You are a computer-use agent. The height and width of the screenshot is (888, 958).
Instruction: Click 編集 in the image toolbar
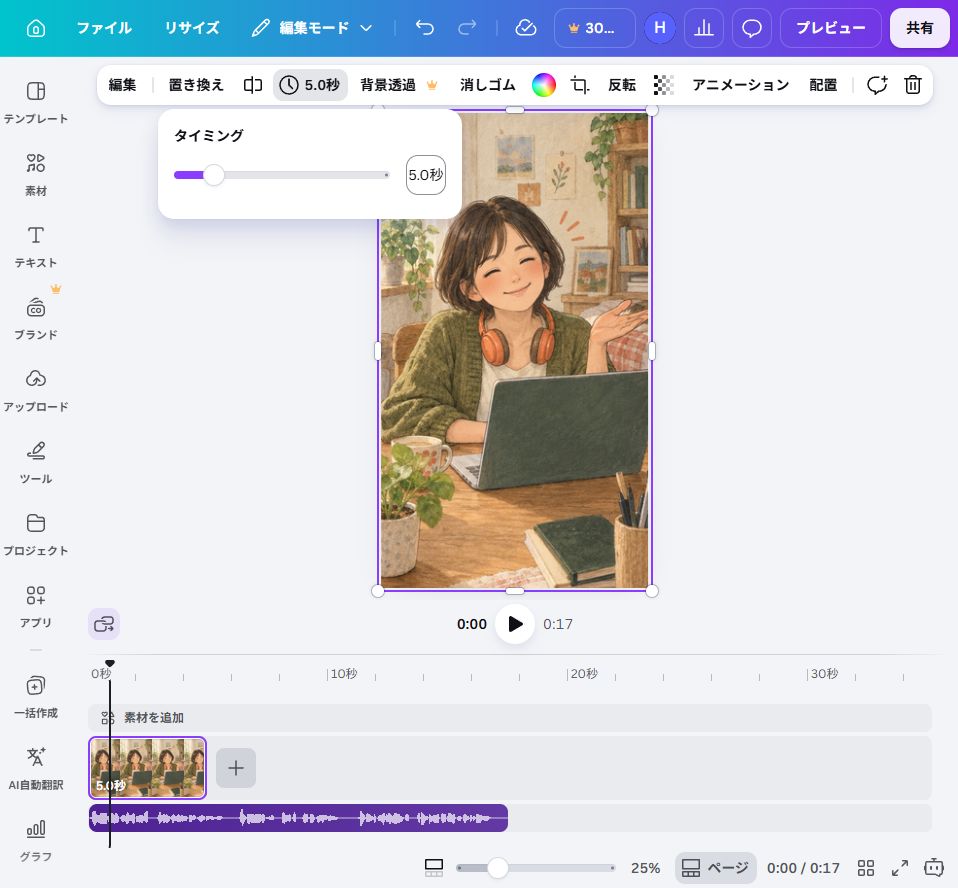tap(122, 85)
